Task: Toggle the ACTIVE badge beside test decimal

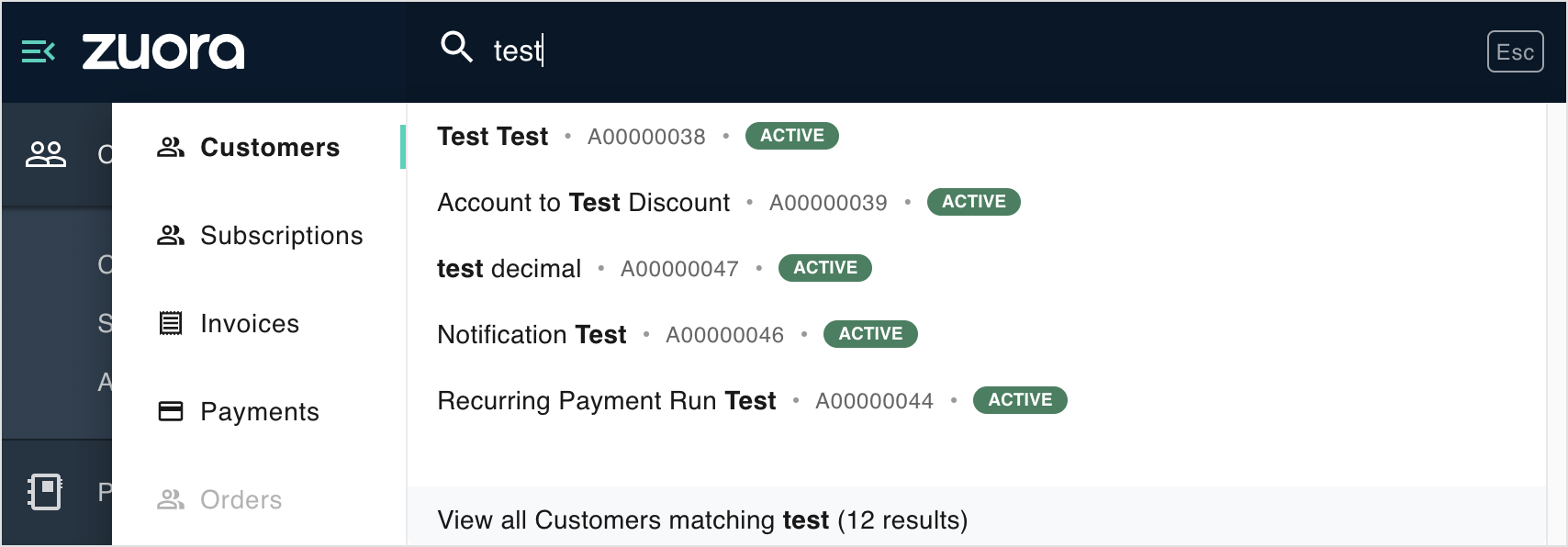Action: (824, 268)
